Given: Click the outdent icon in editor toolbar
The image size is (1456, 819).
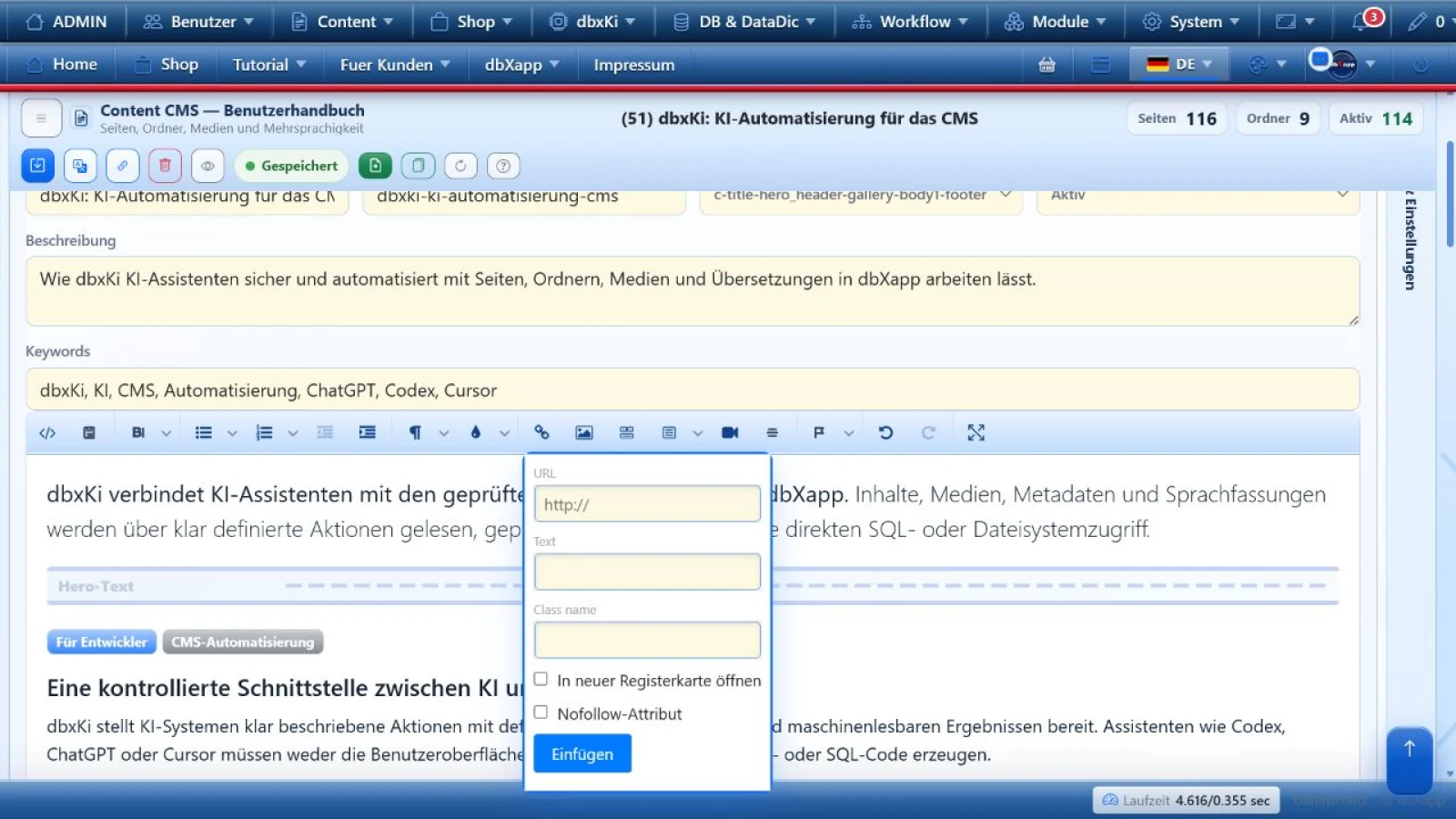Looking at the screenshot, I should (325, 433).
